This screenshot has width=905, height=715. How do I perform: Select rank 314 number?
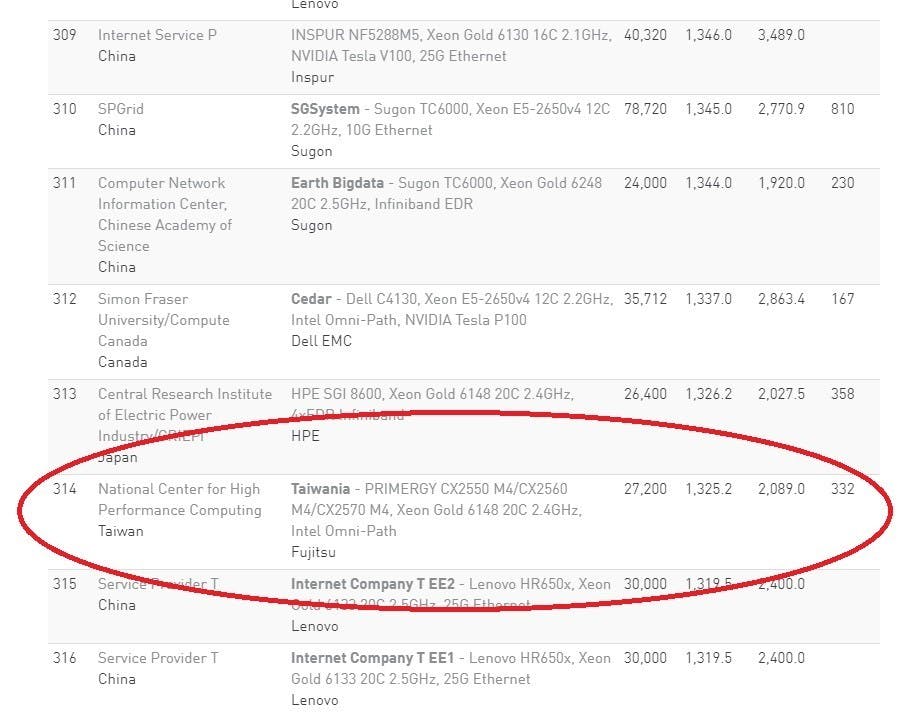tap(64, 489)
